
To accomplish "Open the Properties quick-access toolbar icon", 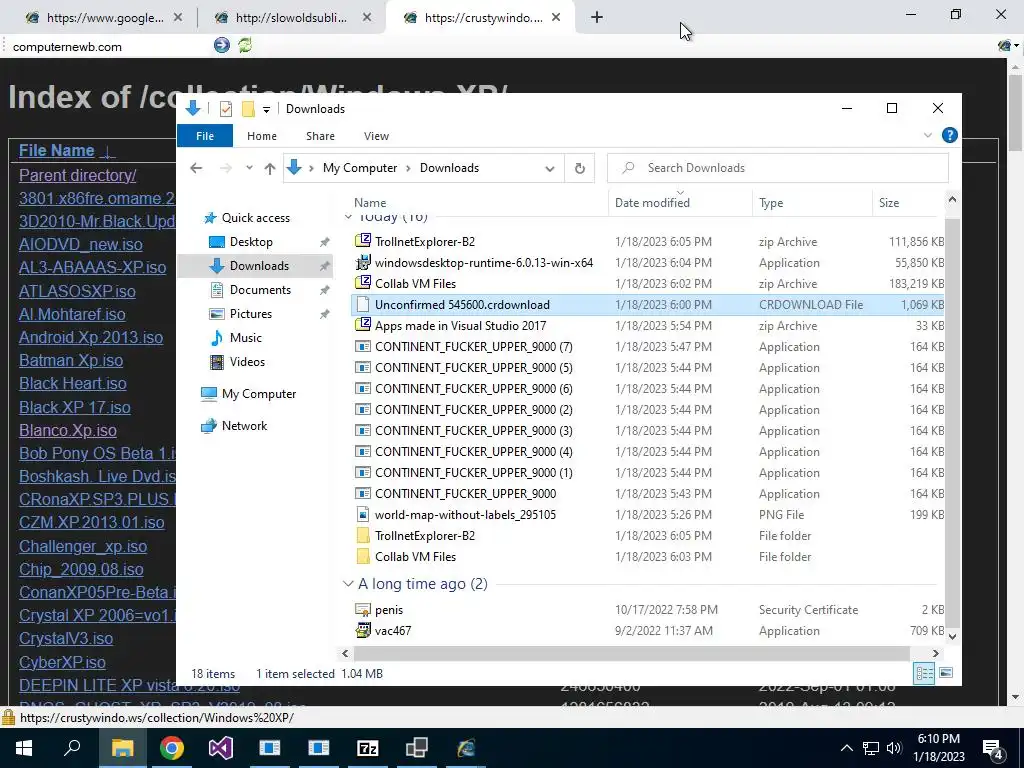I will click(226, 109).
